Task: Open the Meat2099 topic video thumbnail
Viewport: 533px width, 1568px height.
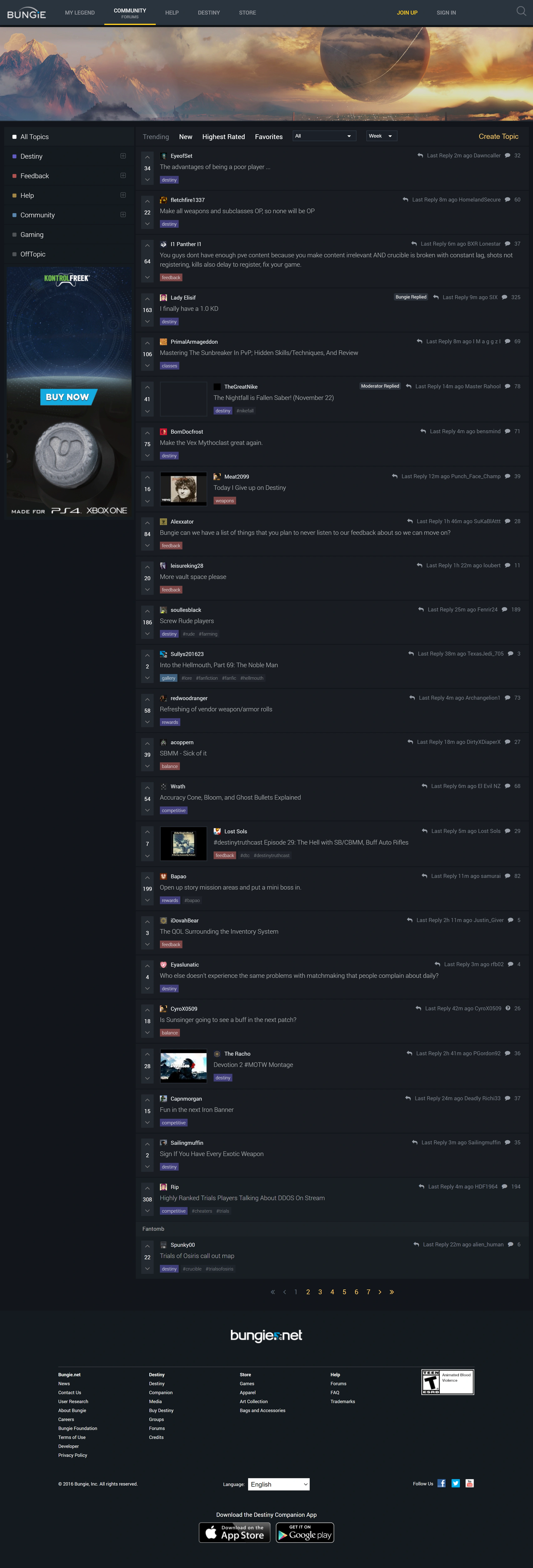Action: (x=183, y=489)
